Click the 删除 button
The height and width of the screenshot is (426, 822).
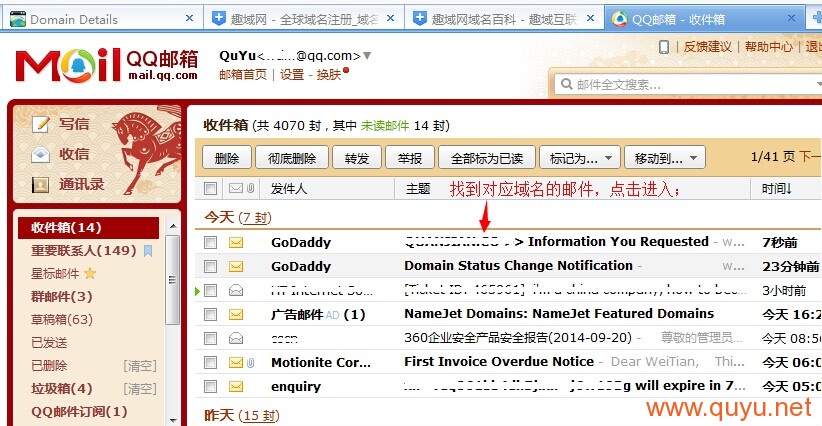point(227,158)
